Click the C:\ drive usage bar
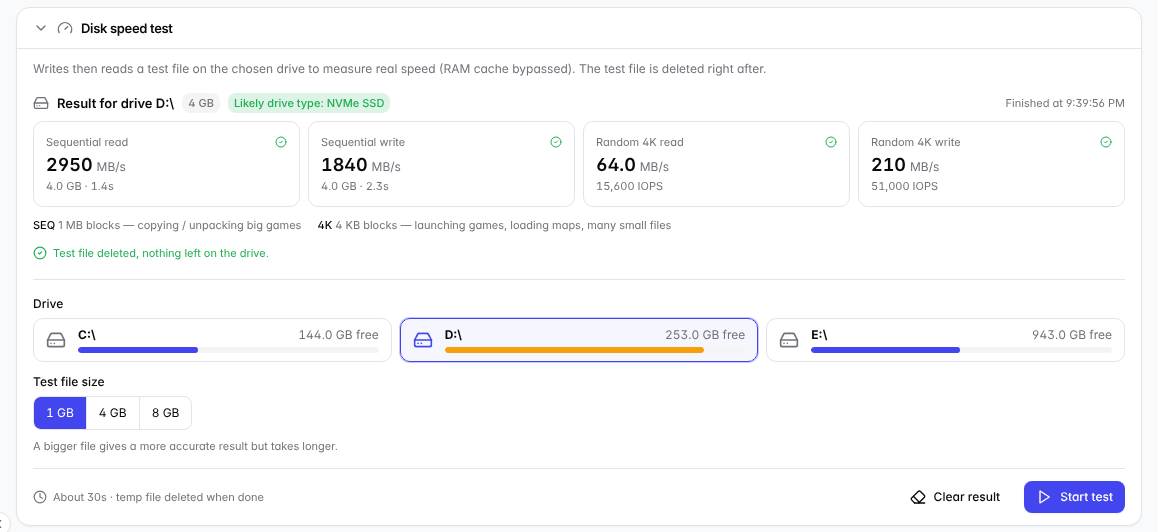 [228, 349]
